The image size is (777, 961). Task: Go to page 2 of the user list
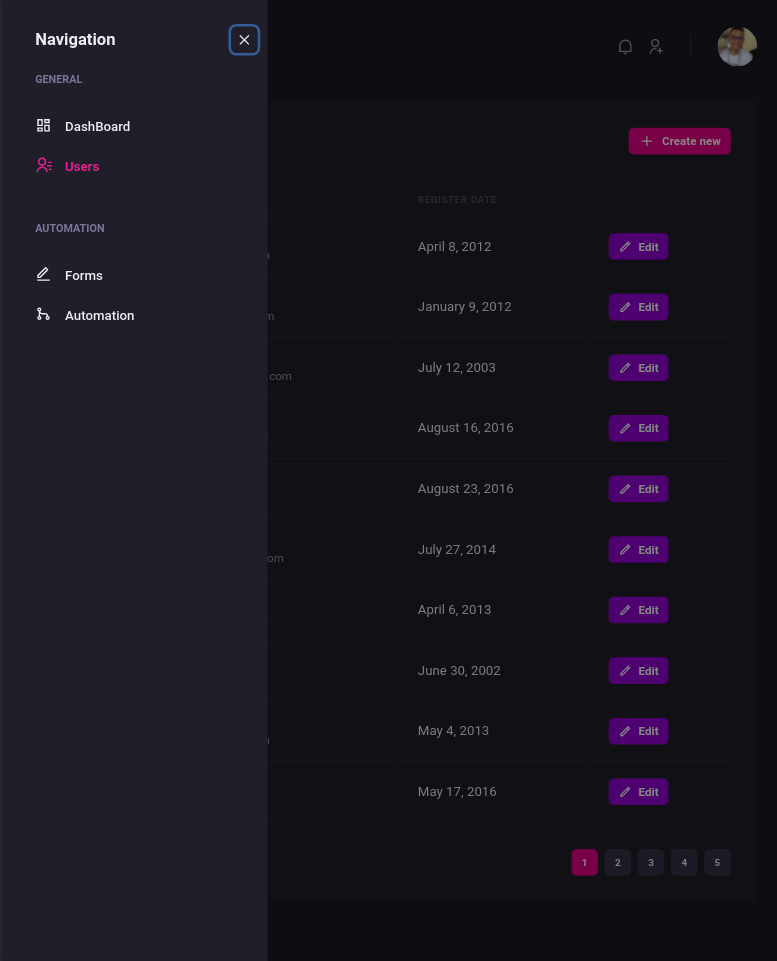click(x=617, y=862)
